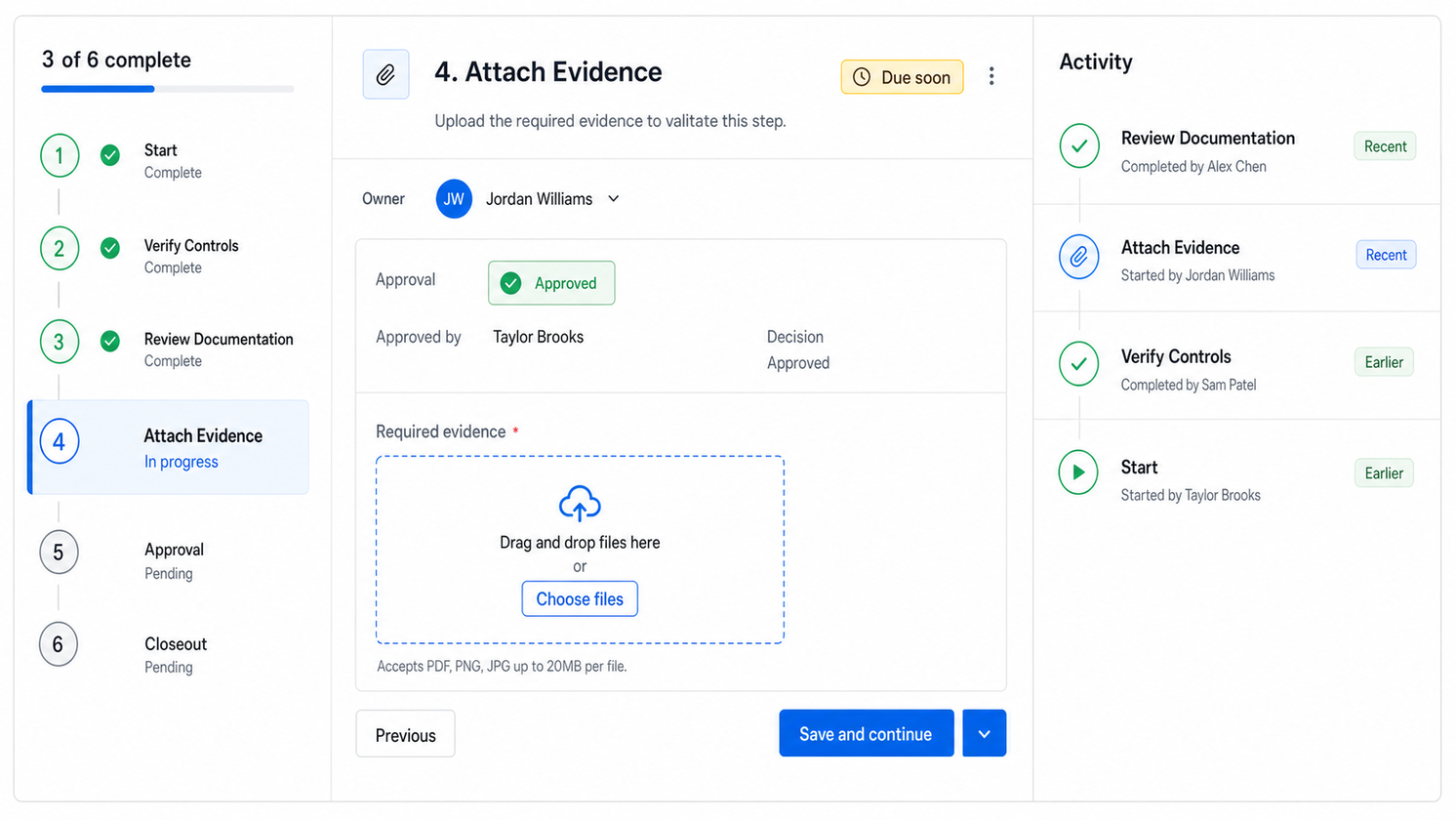The width and height of the screenshot is (1456, 820).
Task: Click the JW owner avatar
Action: (x=454, y=198)
